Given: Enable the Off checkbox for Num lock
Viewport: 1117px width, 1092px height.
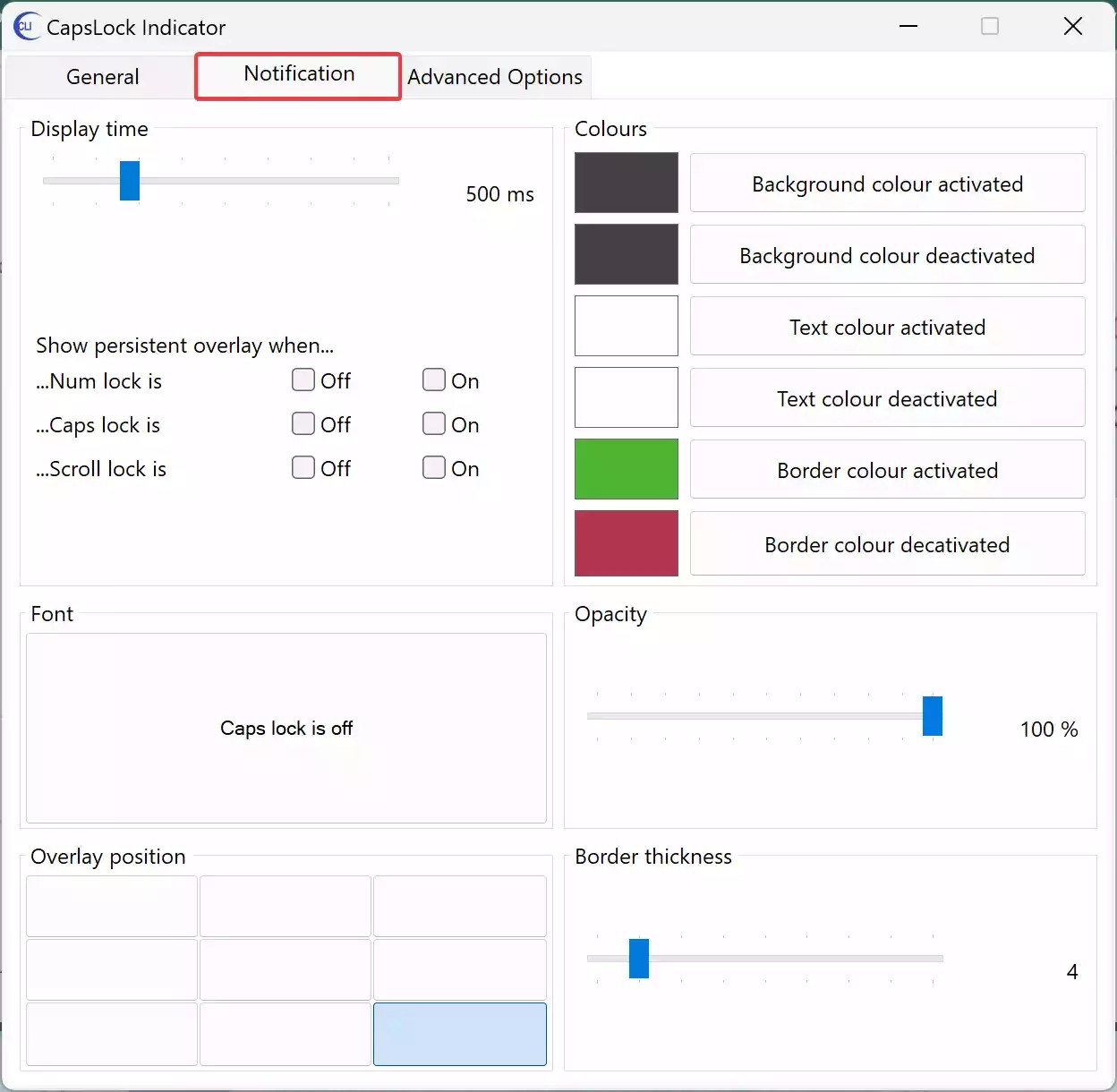Looking at the screenshot, I should (303, 380).
